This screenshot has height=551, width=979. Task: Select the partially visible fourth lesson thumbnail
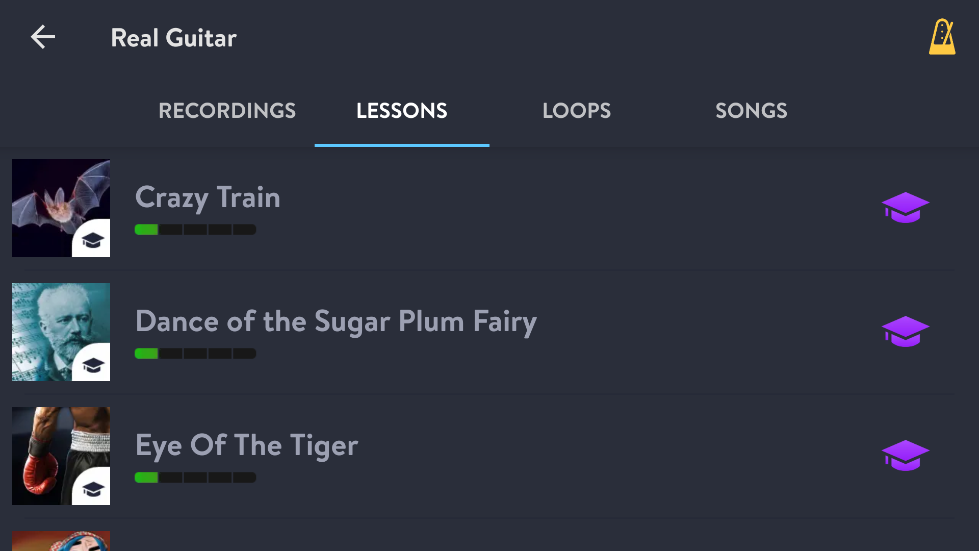[x=61, y=541]
